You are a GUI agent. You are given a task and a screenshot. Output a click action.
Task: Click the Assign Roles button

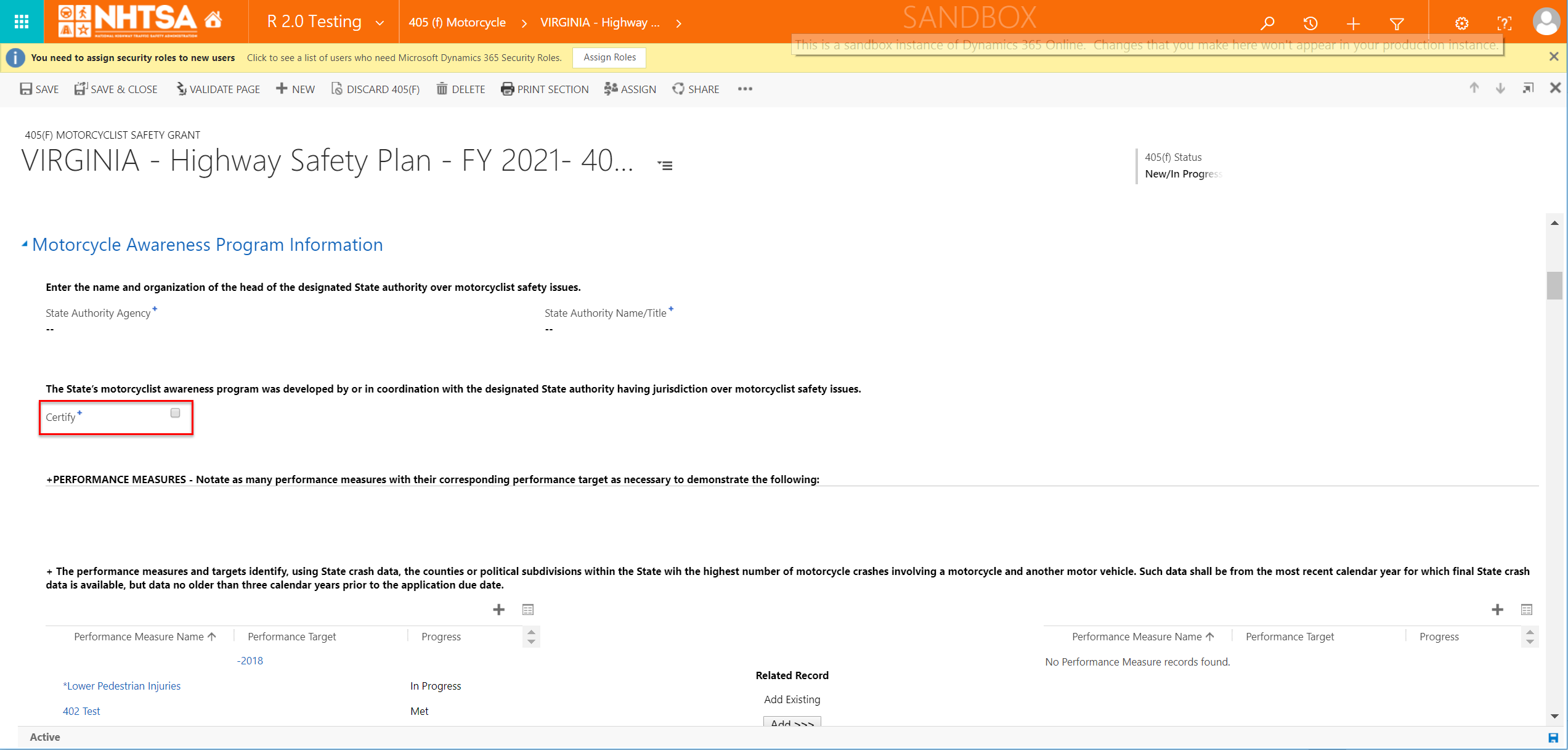(609, 57)
